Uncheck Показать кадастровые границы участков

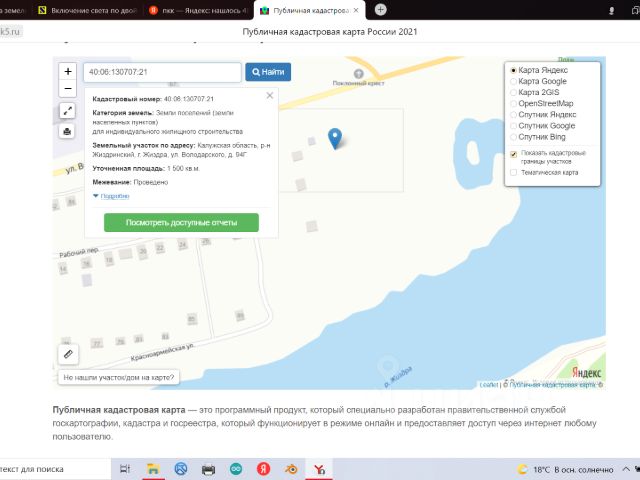coord(514,154)
